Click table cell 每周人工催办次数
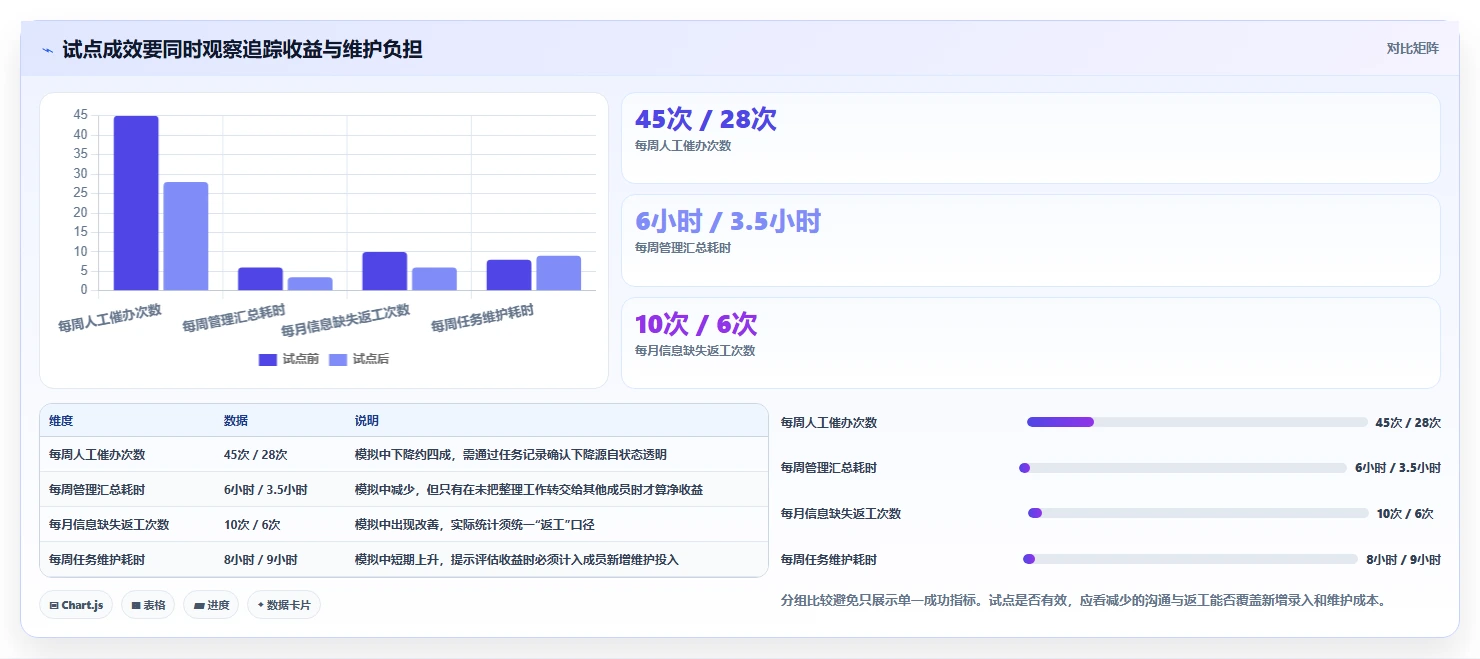This screenshot has width=1480, height=659. click(x=97, y=454)
